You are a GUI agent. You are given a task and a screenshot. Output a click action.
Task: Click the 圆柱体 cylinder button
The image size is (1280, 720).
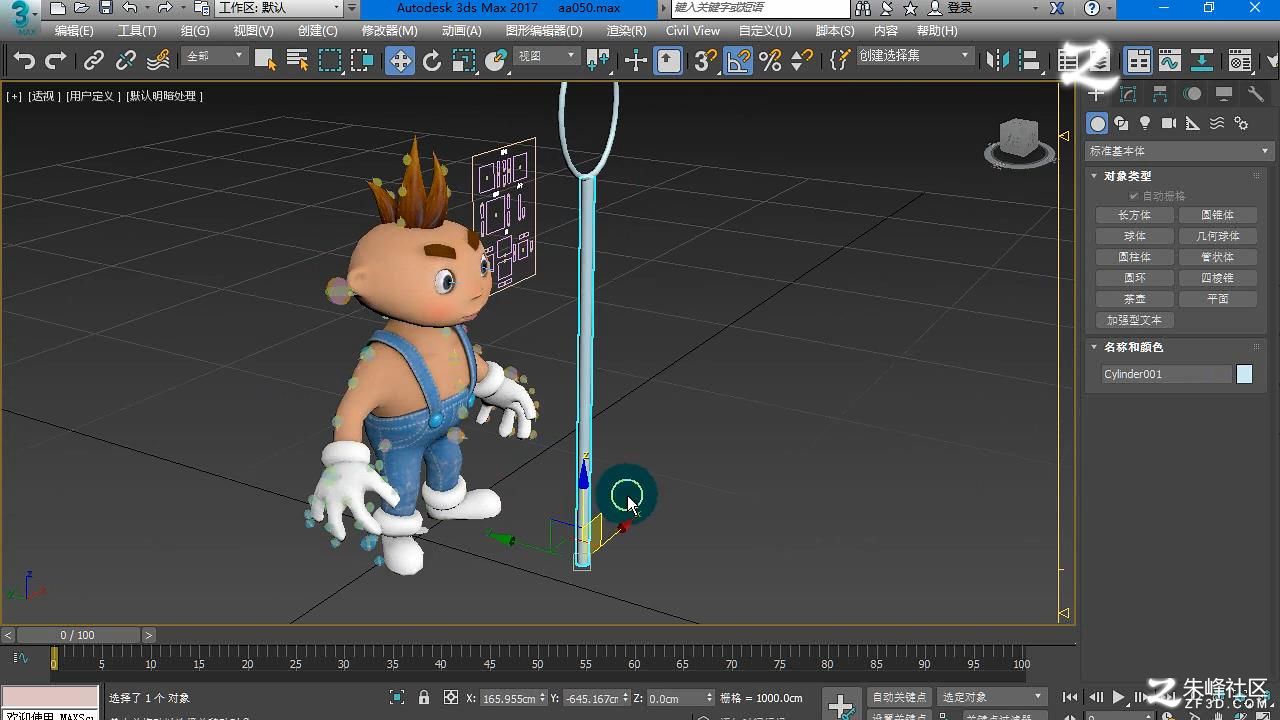(x=1134, y=257)
